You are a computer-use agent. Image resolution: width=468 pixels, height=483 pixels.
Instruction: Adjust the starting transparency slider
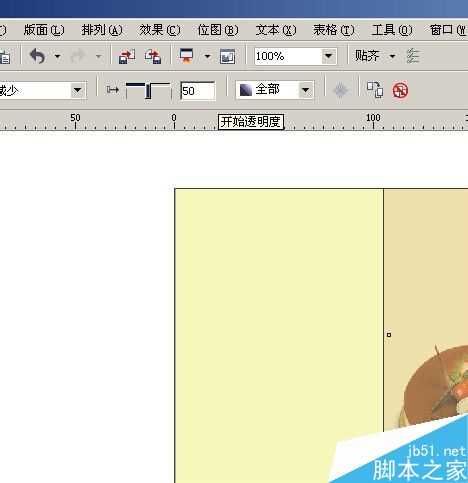click(x=148, y=91)
